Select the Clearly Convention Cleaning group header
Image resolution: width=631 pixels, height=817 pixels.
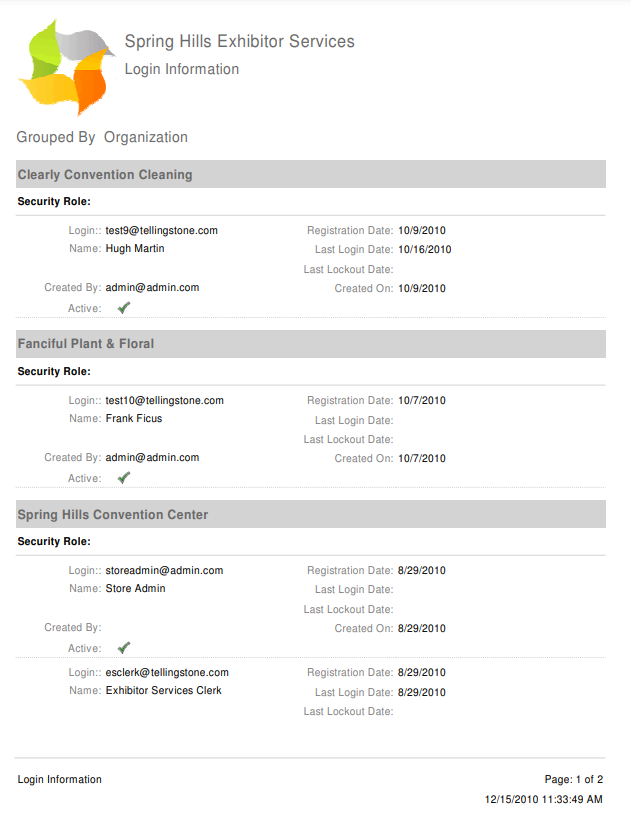click(105, 175)
